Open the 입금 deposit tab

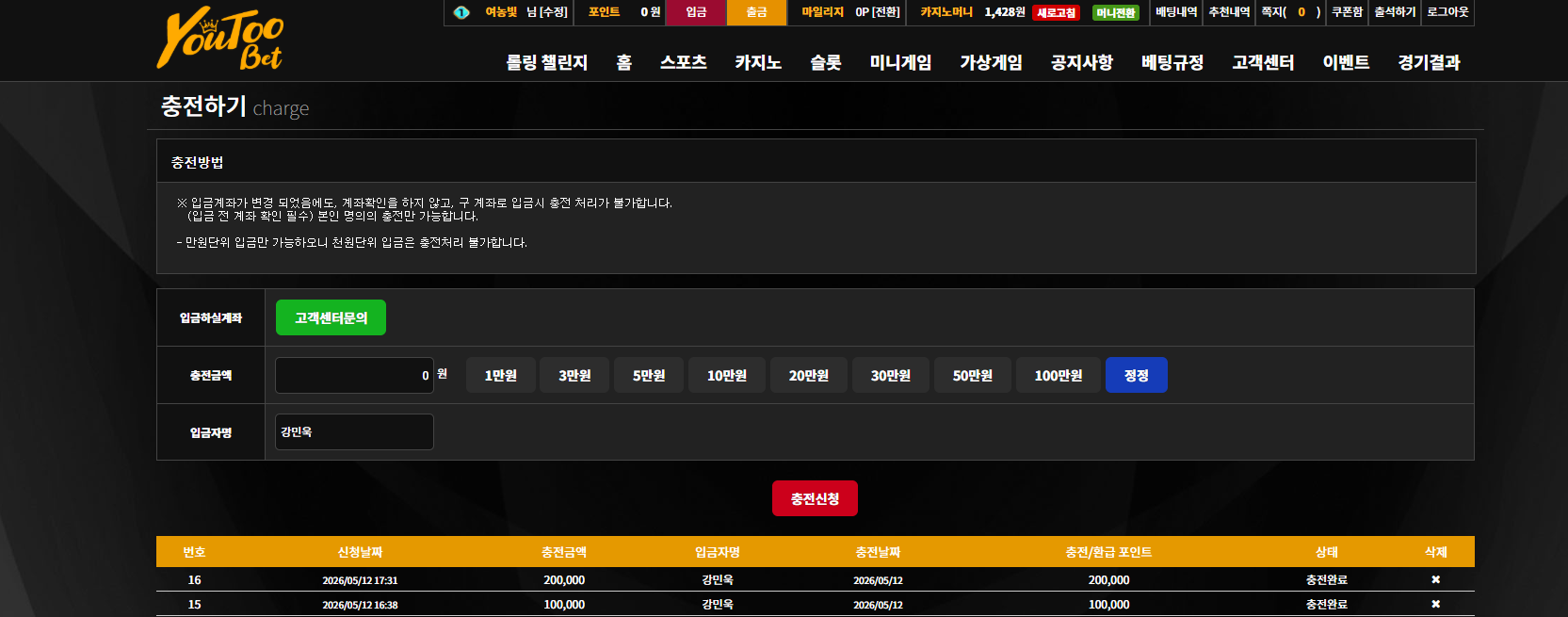[x=696, y=12]
